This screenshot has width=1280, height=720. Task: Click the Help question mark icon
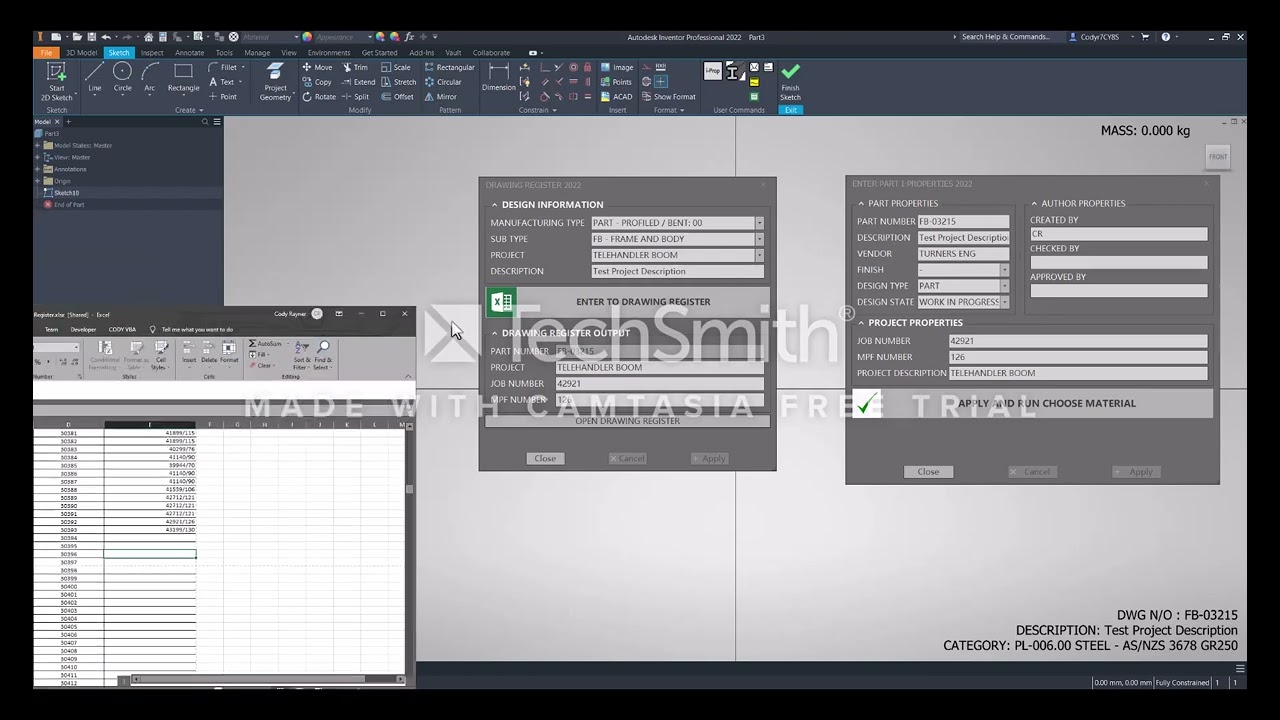1166,37
